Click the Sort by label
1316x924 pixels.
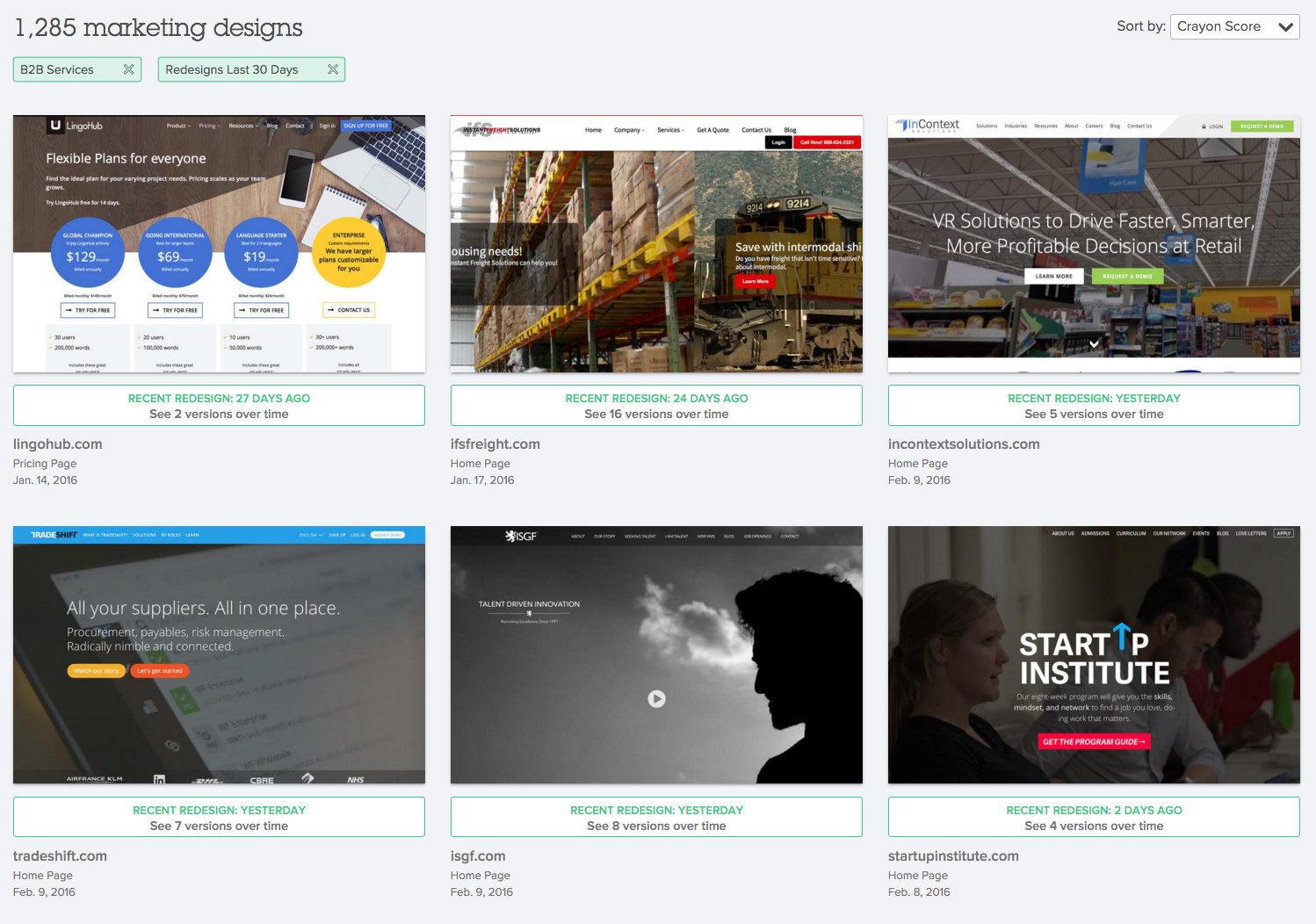[1141, 26]
